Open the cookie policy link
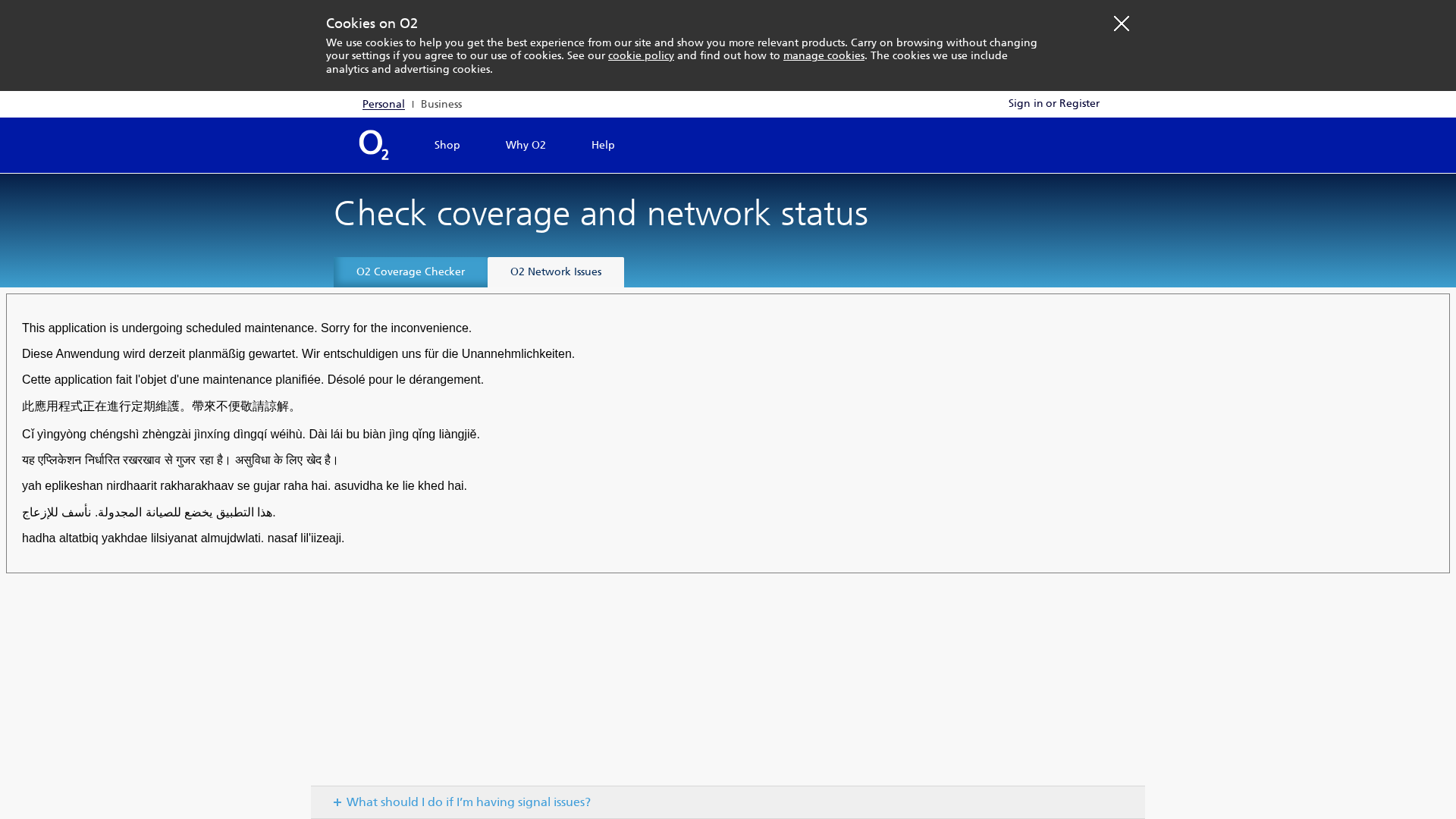The image size is (1456, 819). click(x=641, y=55)
